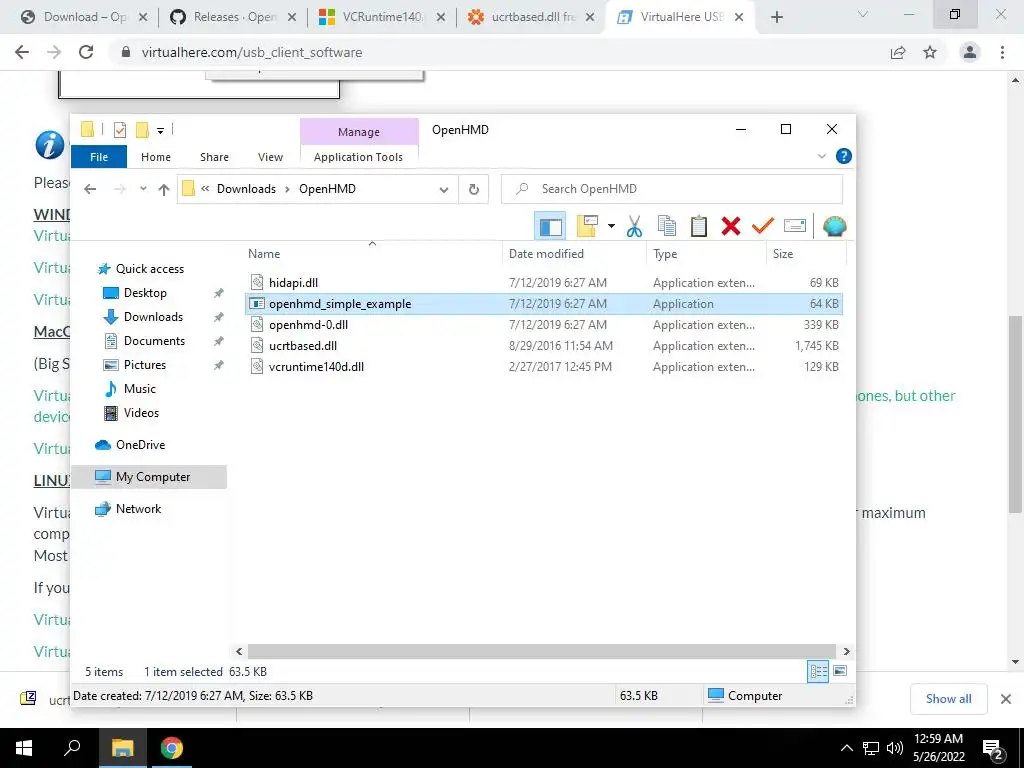1024x768 pixels.
Task: Select Pictures in navigation pane
Action: (x=145, y=365)
